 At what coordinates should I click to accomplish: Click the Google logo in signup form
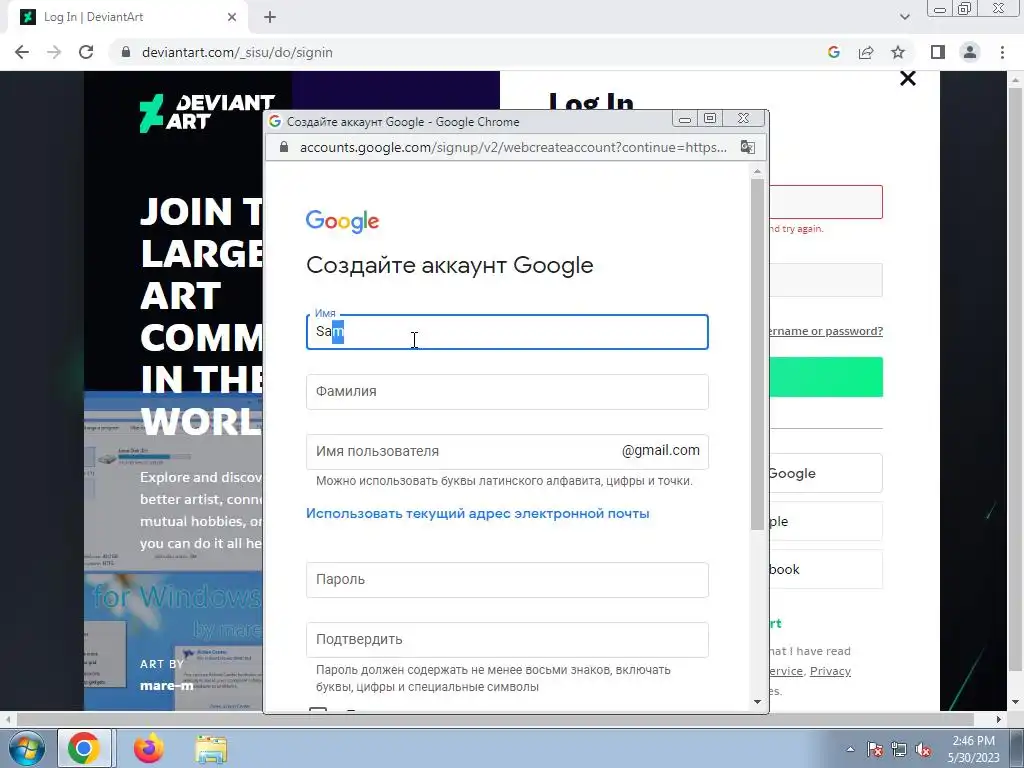click(x=342, y=221)
